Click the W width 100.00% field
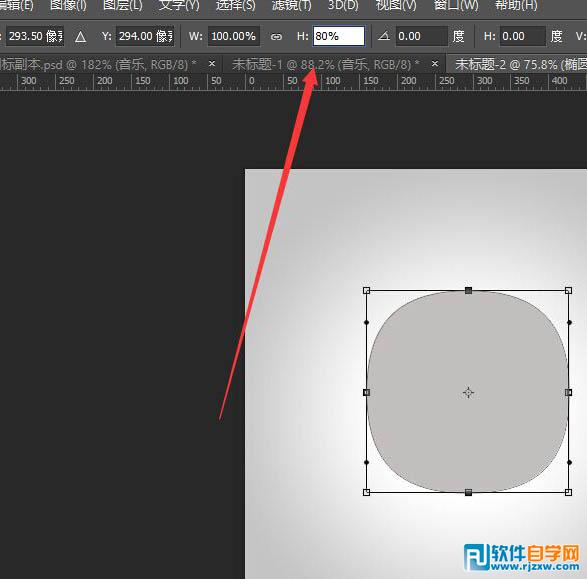 point(234,36)
